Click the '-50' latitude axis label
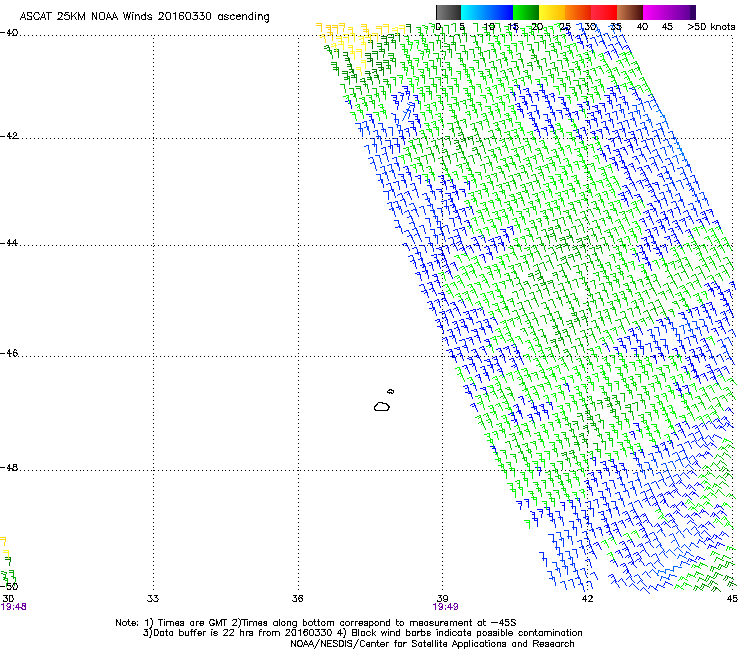The image size is (740, 650). point(9,586)
